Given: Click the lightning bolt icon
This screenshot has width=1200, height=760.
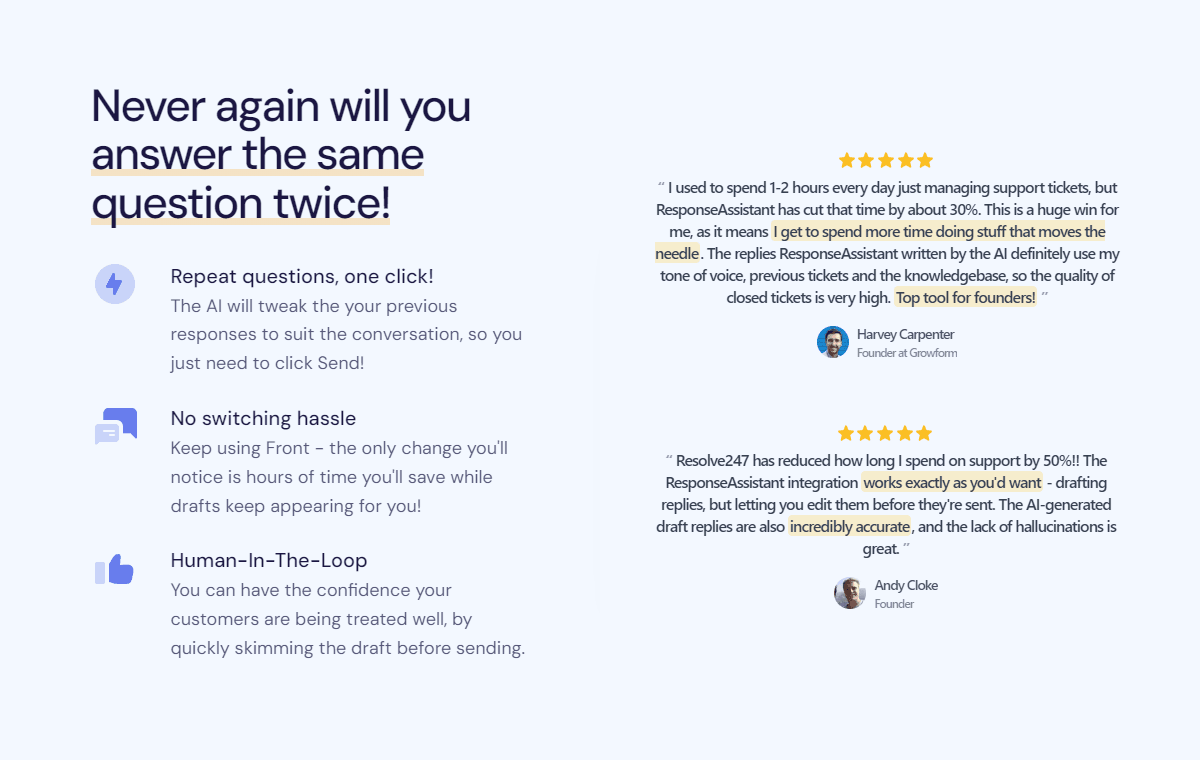Looking at the screenshot, I should point(114,284).
